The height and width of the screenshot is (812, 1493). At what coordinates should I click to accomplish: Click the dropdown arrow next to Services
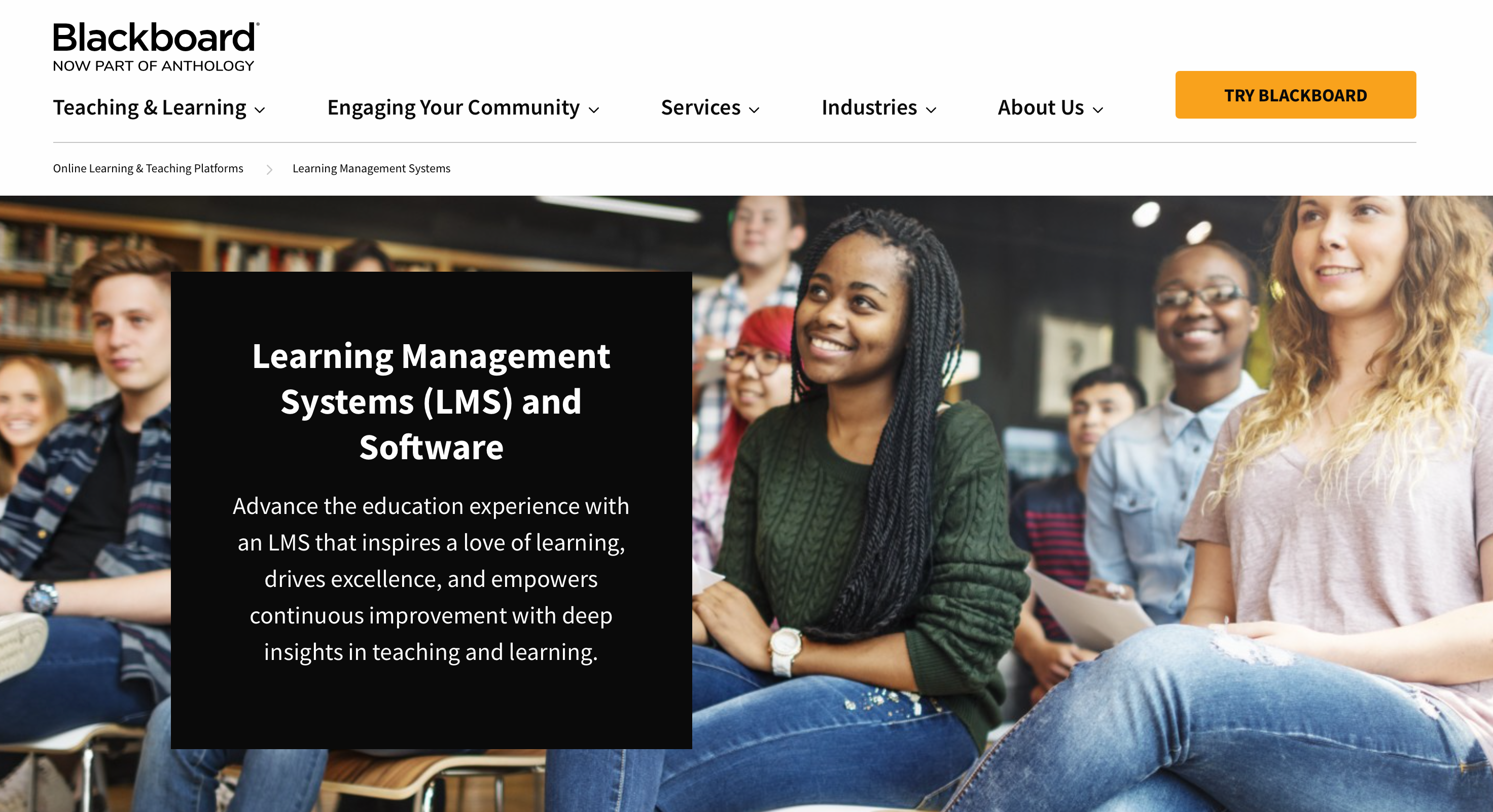coord(754,109)
